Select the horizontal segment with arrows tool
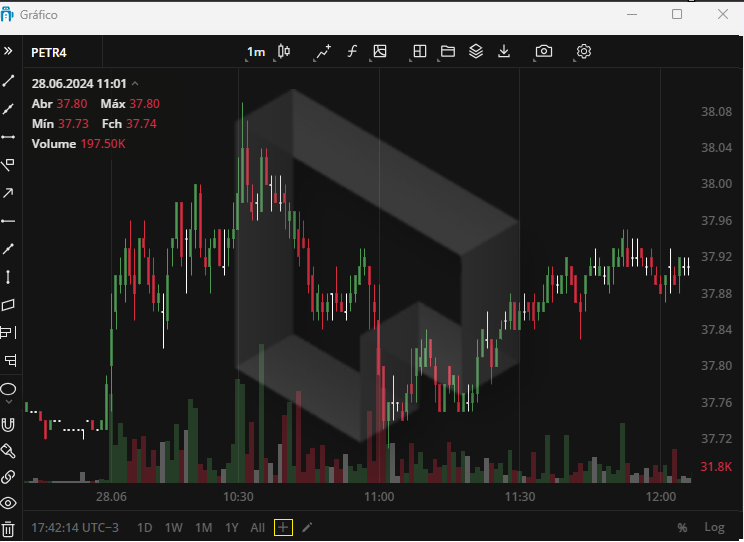The height and width of the screenshot is (542, 744). tap(8, 137)
